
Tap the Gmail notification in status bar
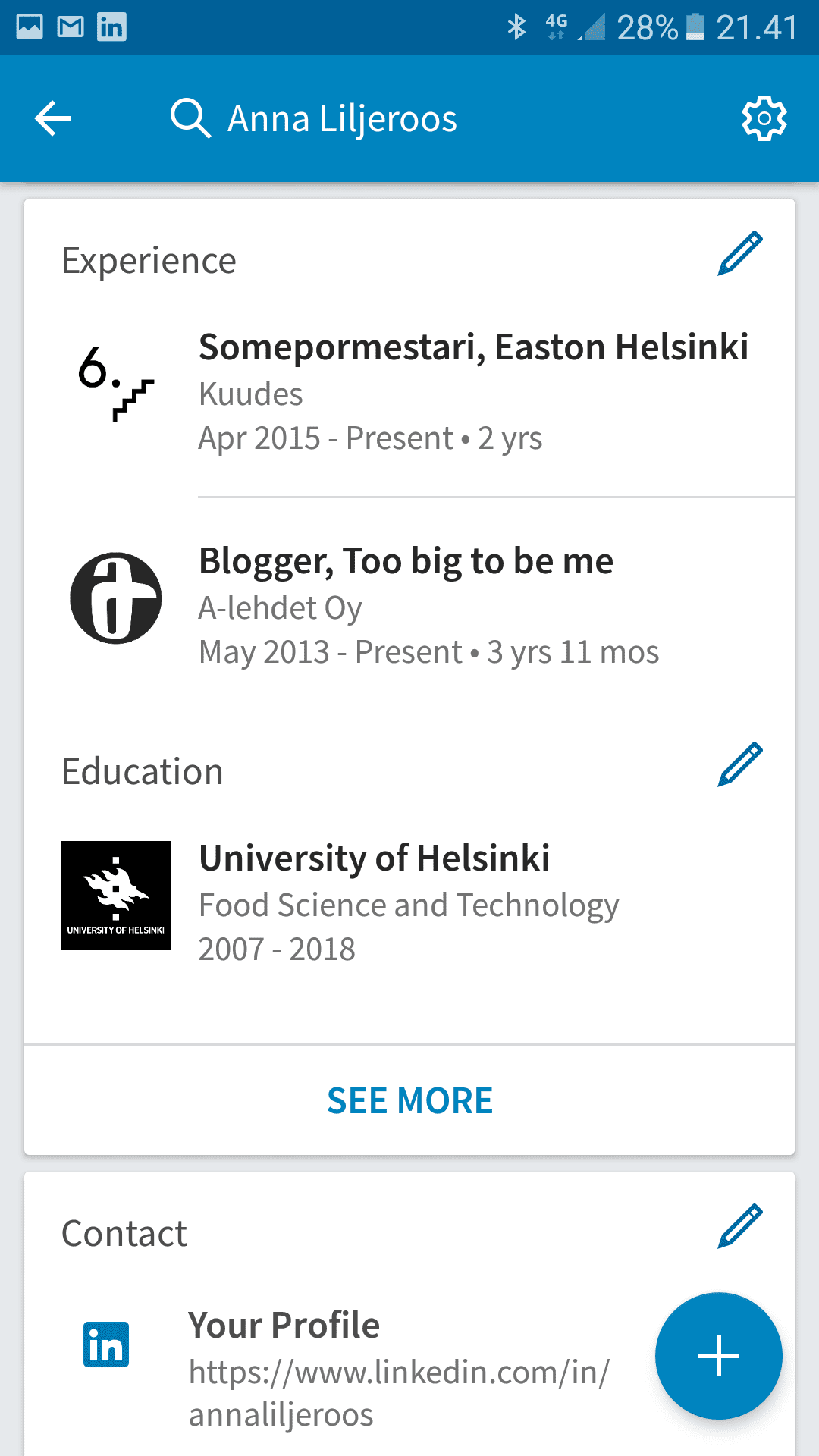click(71, 27)
